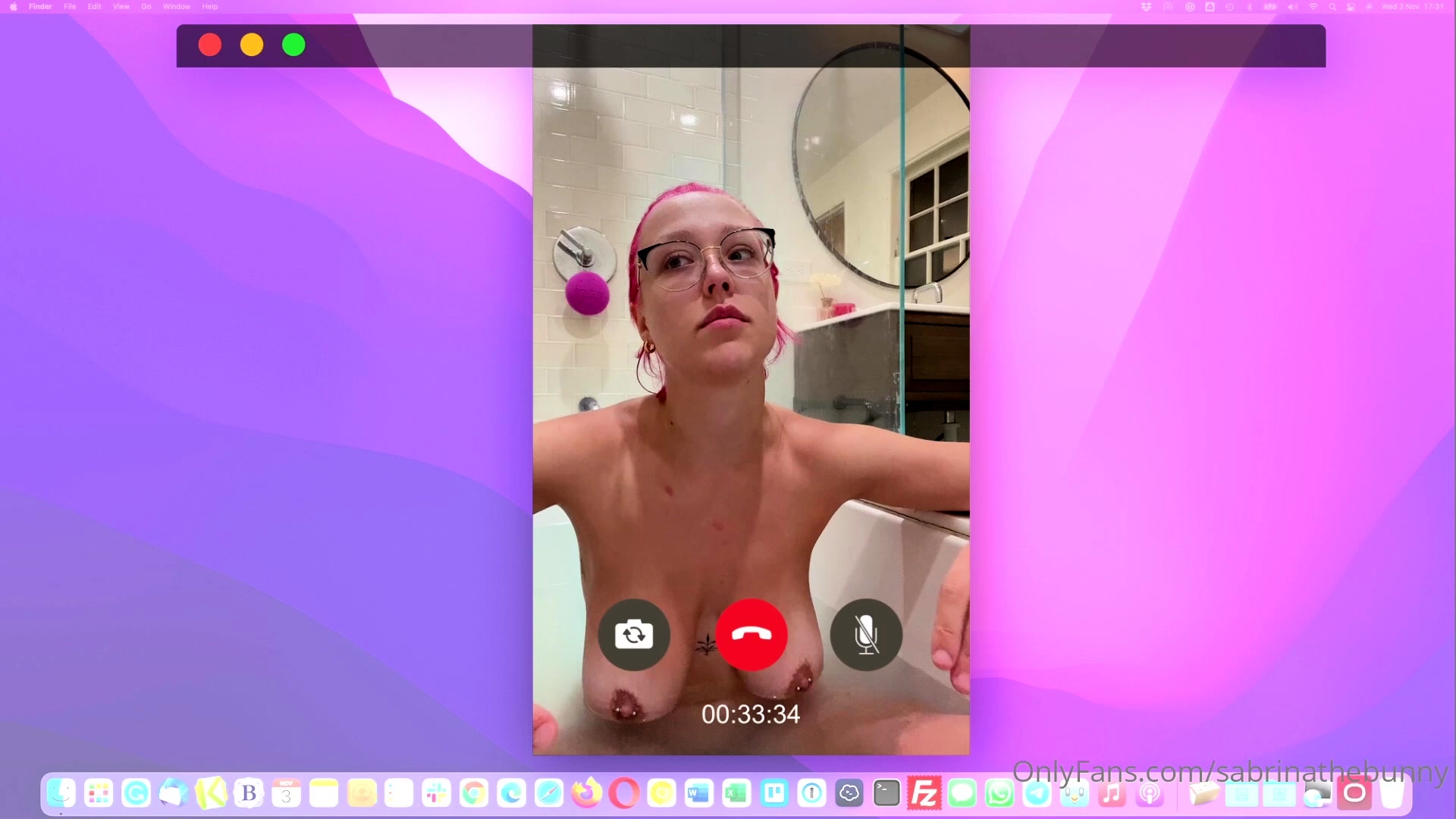Click the Dropbox menu bar icon
This screenshot has height=819, width=1456.
(x=1146, y=7)
